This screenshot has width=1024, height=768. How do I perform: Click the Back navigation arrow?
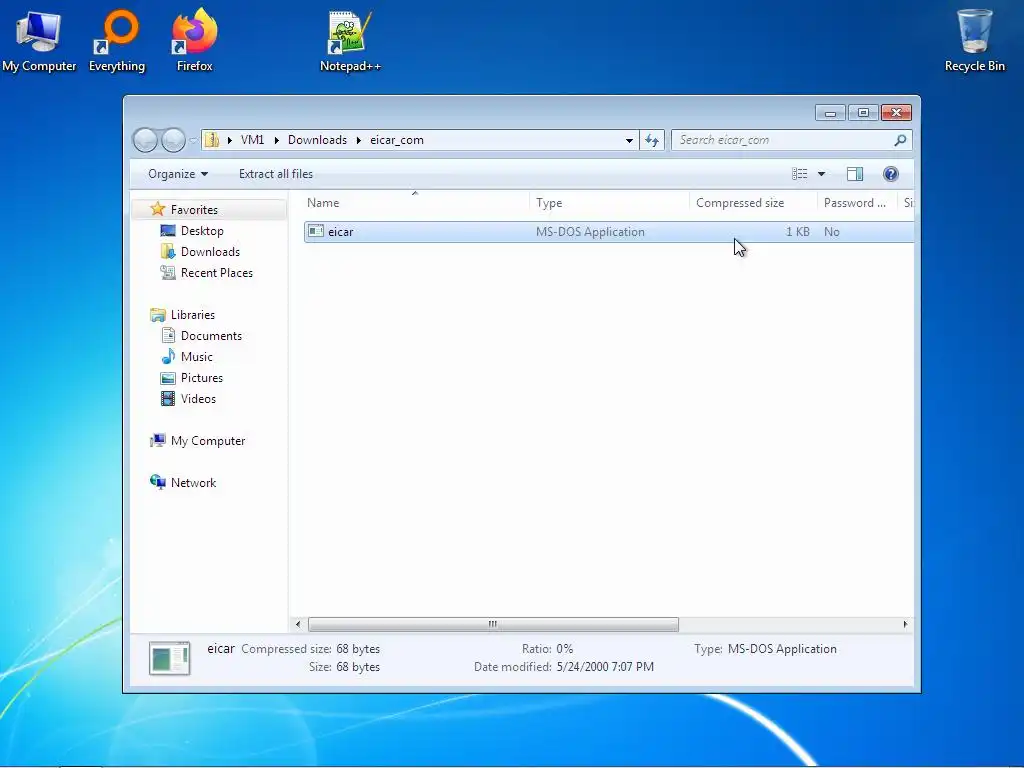pos(145,140)
